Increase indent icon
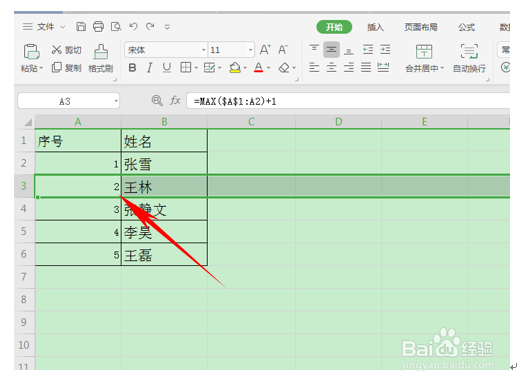The width and height of the screenshot is (524, 384). 385,50
